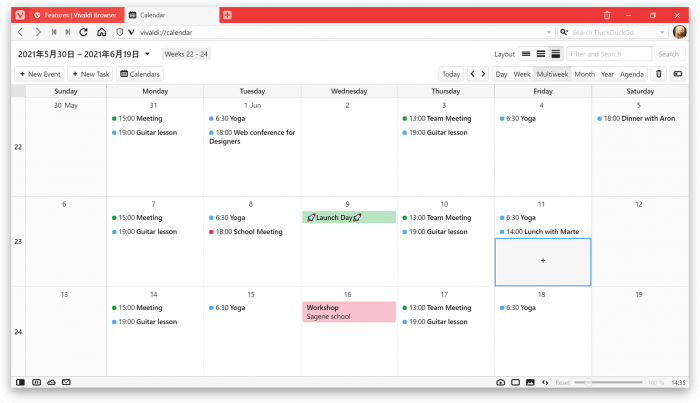Viewport: 700px width, 403px height.
Task: Focus the Filter and Search field
Action: tap(609, 54)
